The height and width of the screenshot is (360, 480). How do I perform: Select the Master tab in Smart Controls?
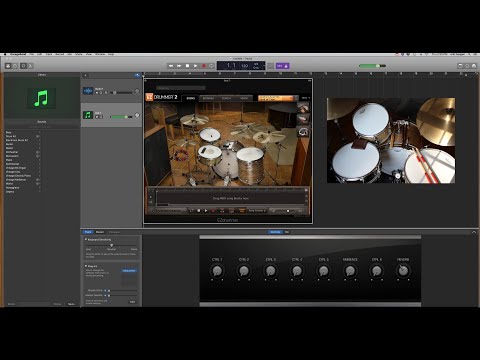(100, 232)
